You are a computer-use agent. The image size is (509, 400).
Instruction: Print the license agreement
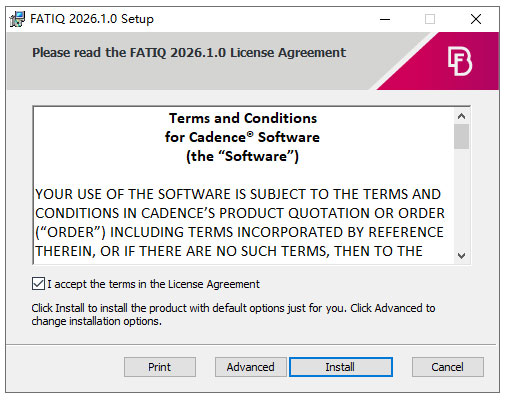(160, 367)
